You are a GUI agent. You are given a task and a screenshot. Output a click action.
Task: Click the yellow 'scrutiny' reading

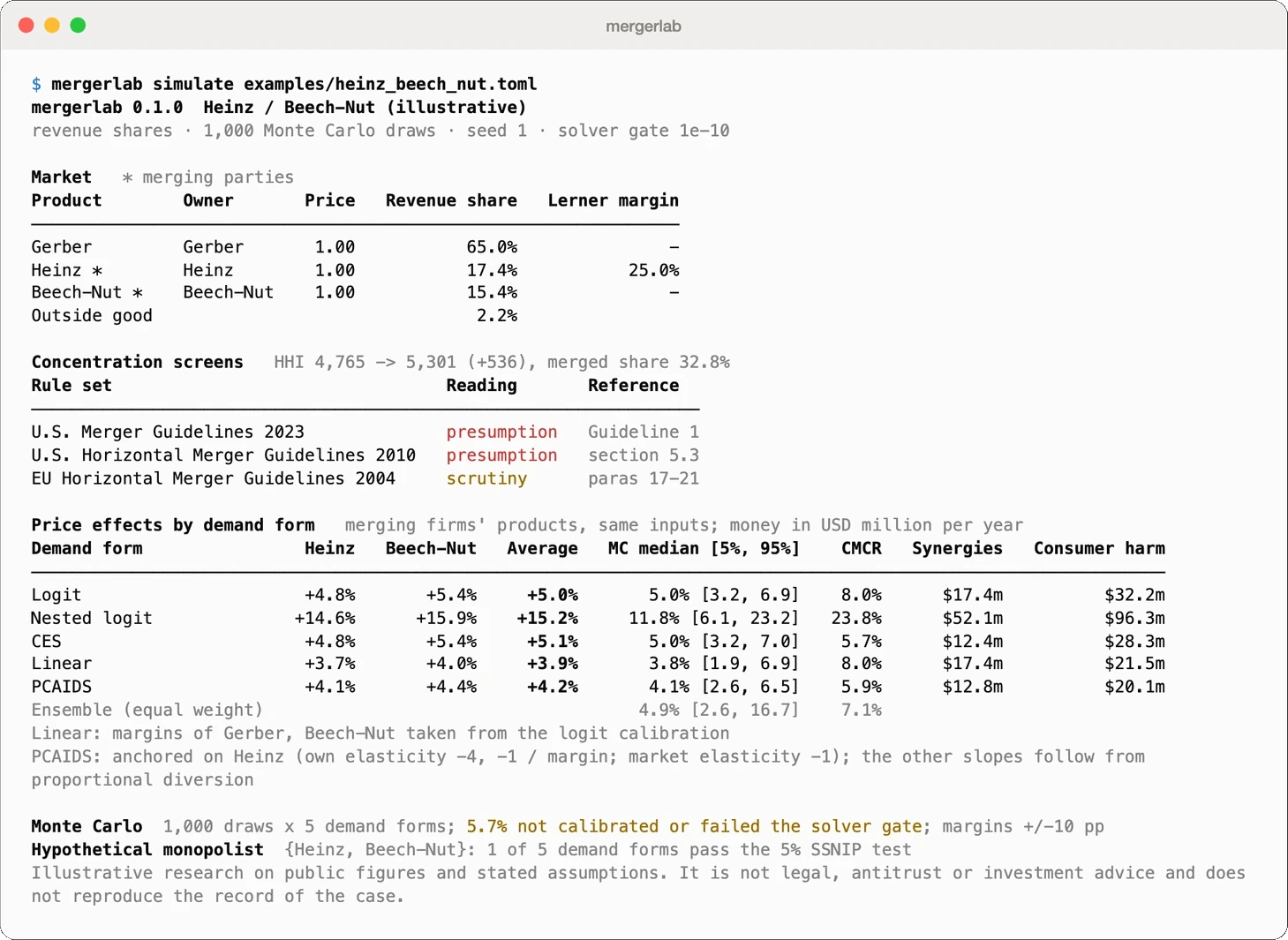[486, 478]
